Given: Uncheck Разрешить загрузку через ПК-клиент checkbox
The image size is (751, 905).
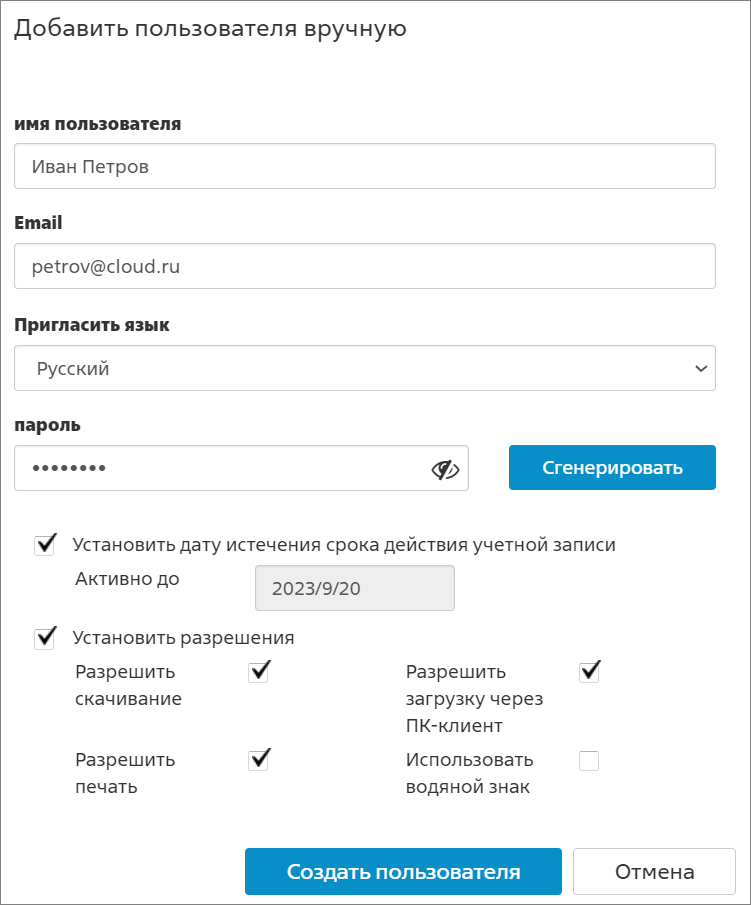Looking at the screenshot, I should (589, 672).
